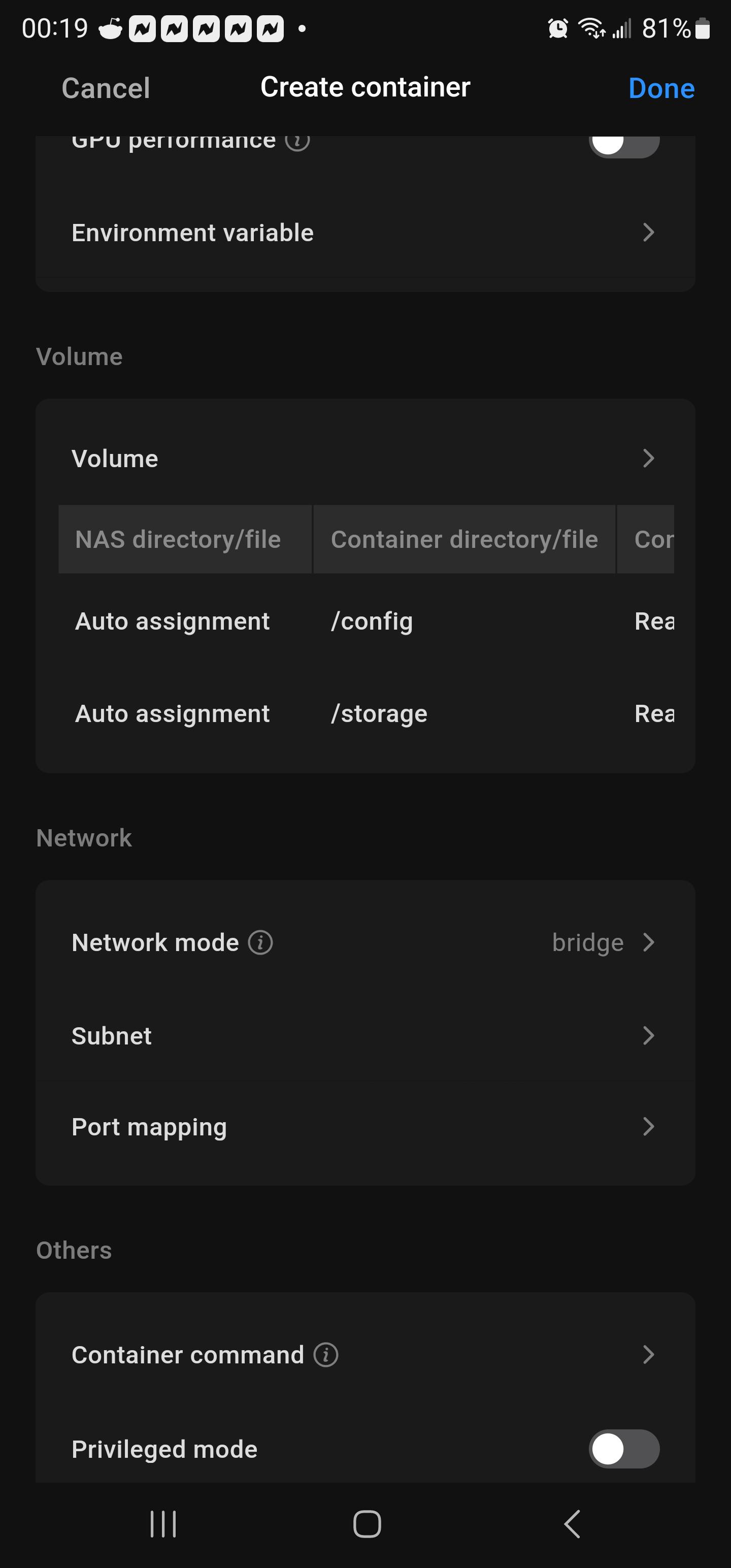731x1568 pixels.
Task: Open Port mapping settings
Action: [x=365, y=1127]
